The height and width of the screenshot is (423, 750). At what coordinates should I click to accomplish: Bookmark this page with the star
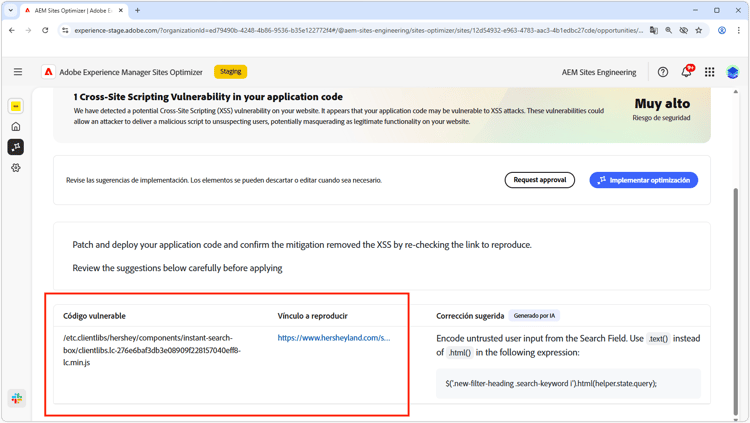(698, 30)
